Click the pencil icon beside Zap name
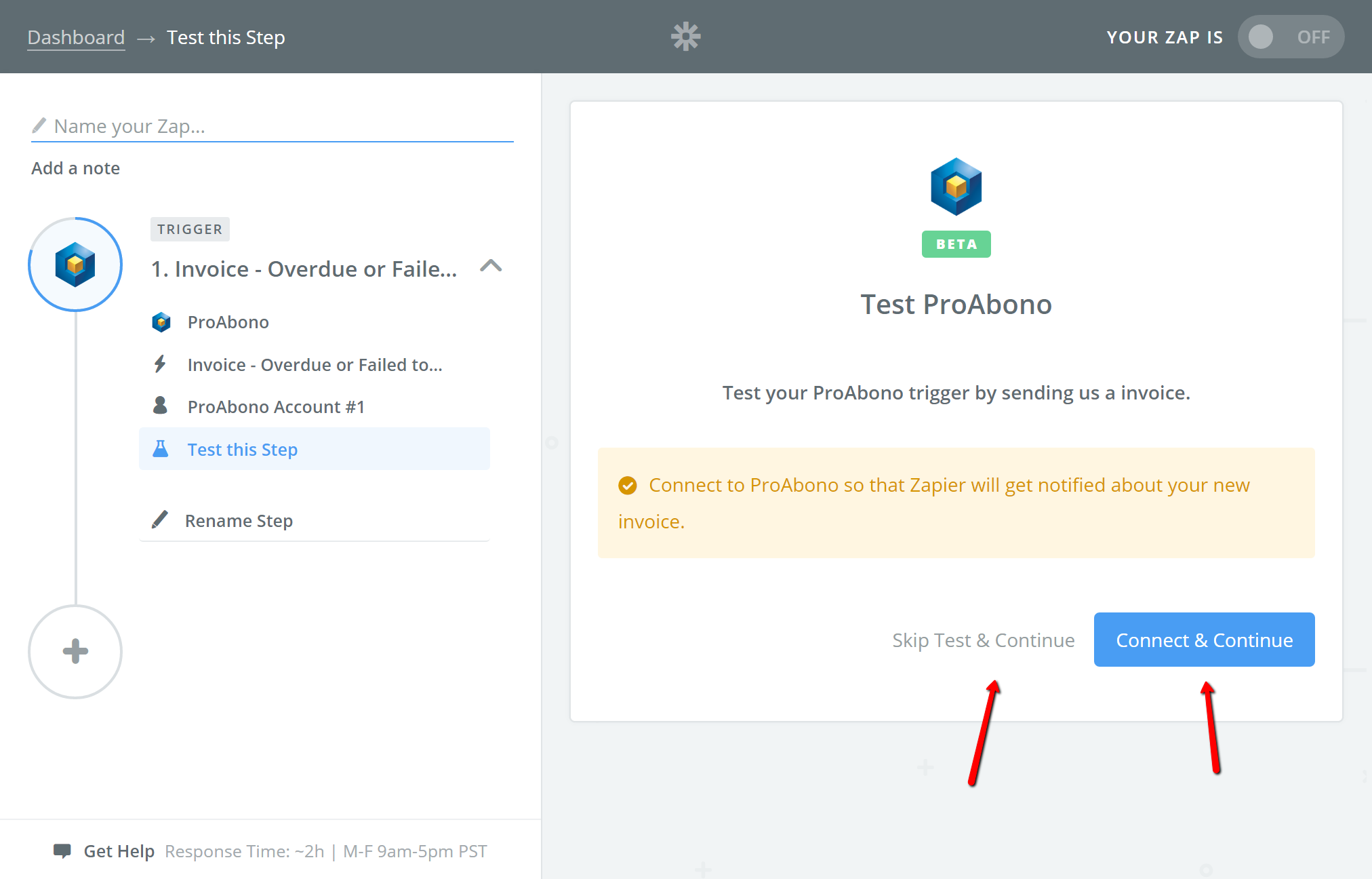This screenshot has width=1372, height=879. pos(39,125)
